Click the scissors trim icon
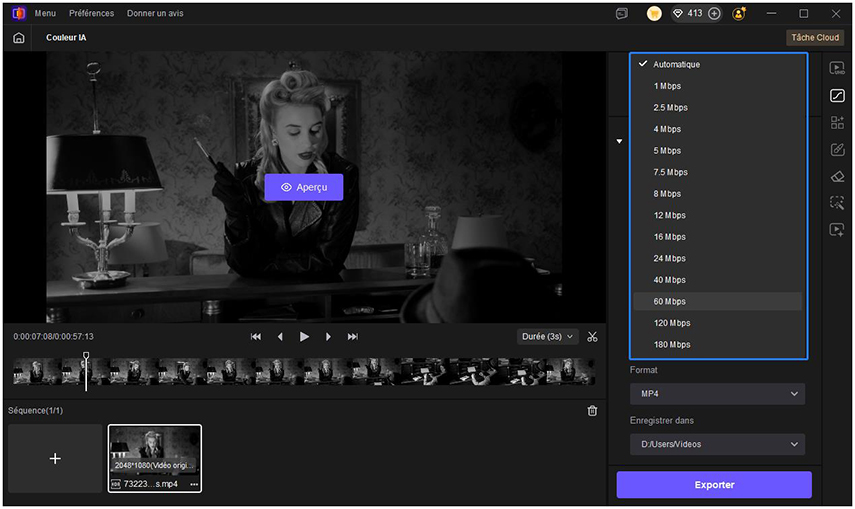 coord(592,337)
